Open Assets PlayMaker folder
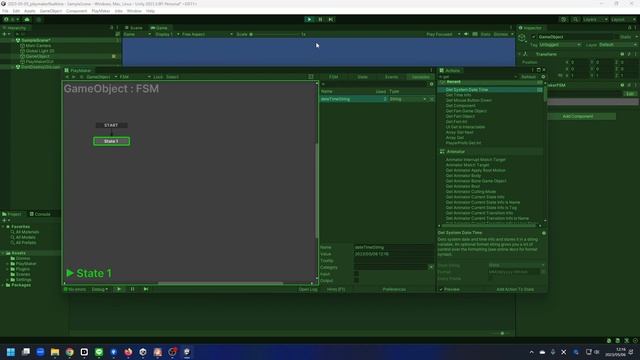Screen dimensions: 640x360 pos(26,264)
